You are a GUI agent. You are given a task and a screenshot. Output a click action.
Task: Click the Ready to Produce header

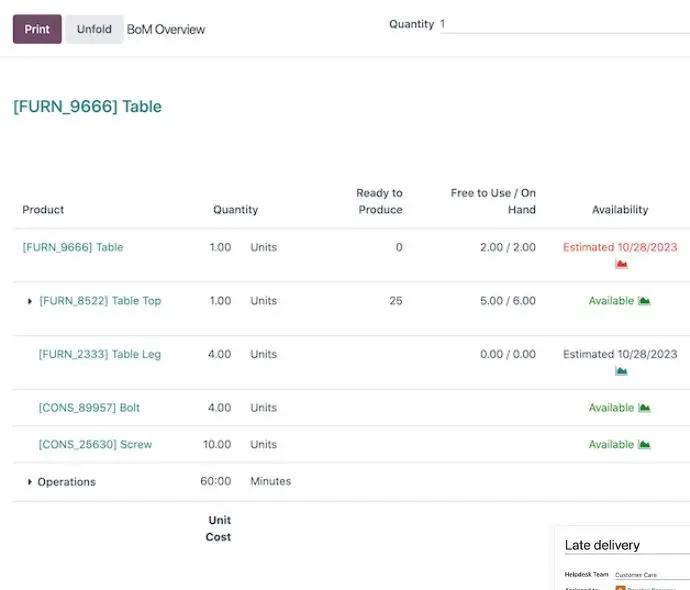pos(380,202)
